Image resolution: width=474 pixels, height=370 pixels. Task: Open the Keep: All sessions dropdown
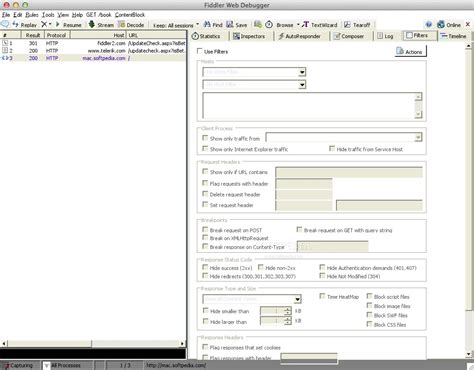click(x=176, y=25)
